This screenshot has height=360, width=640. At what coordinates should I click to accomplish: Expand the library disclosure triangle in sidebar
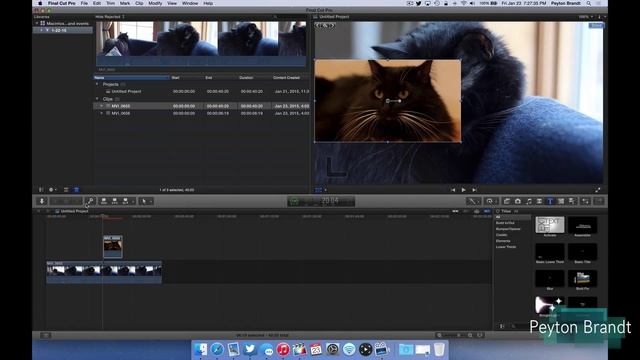click(36, 23)
